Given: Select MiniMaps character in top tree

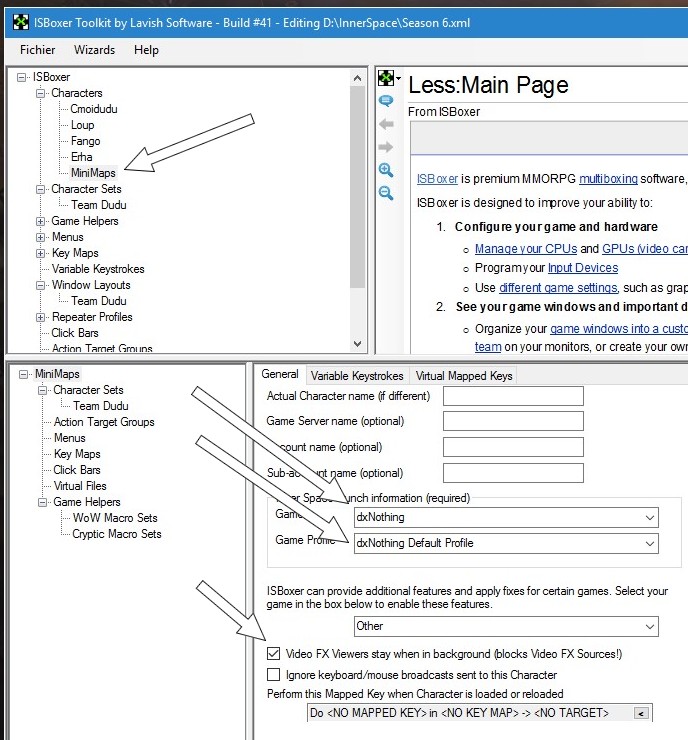Looking at the screenshot, I should point(93,173).
